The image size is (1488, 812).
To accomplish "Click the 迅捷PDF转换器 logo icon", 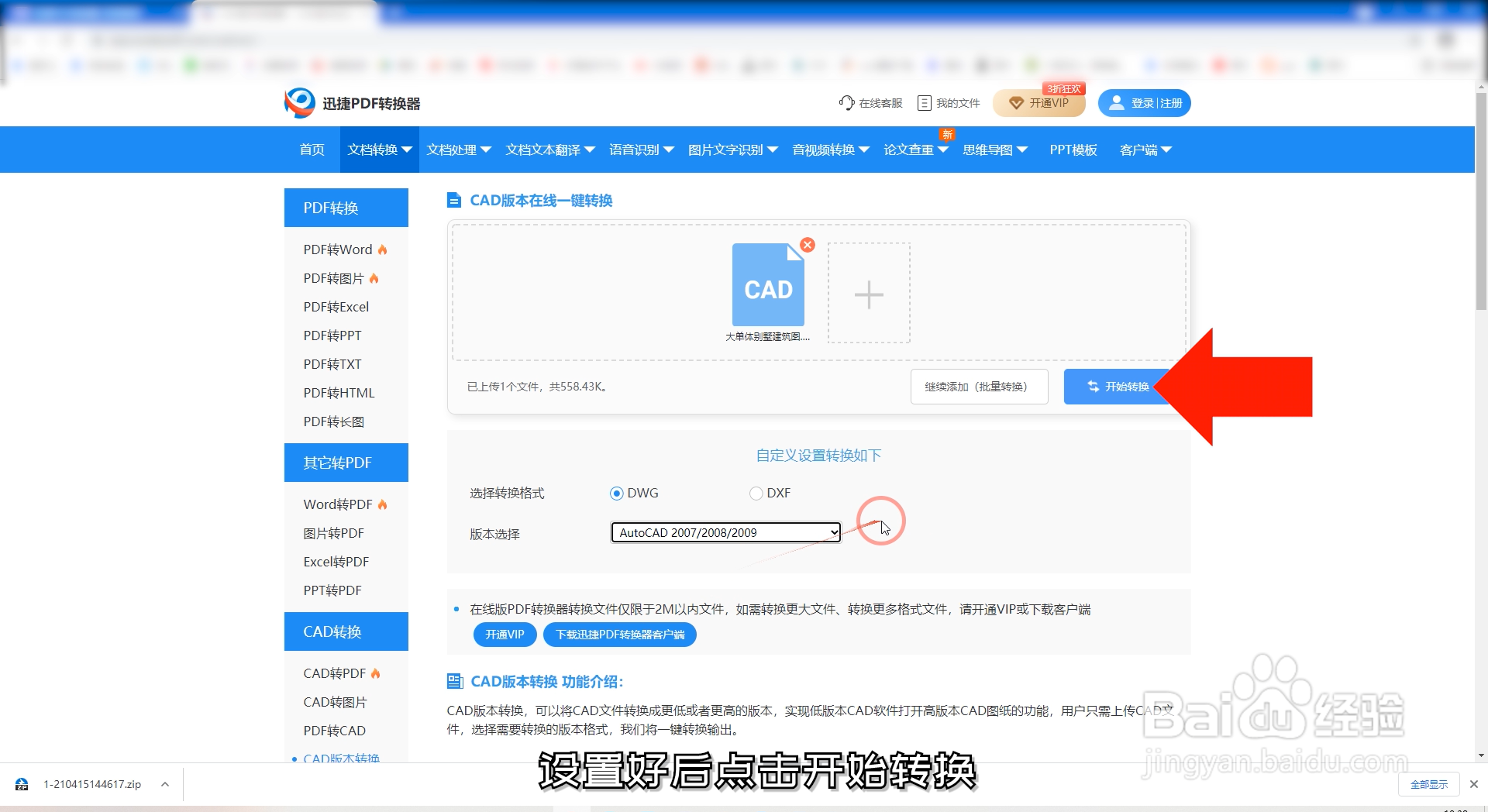I will point(300,103).
